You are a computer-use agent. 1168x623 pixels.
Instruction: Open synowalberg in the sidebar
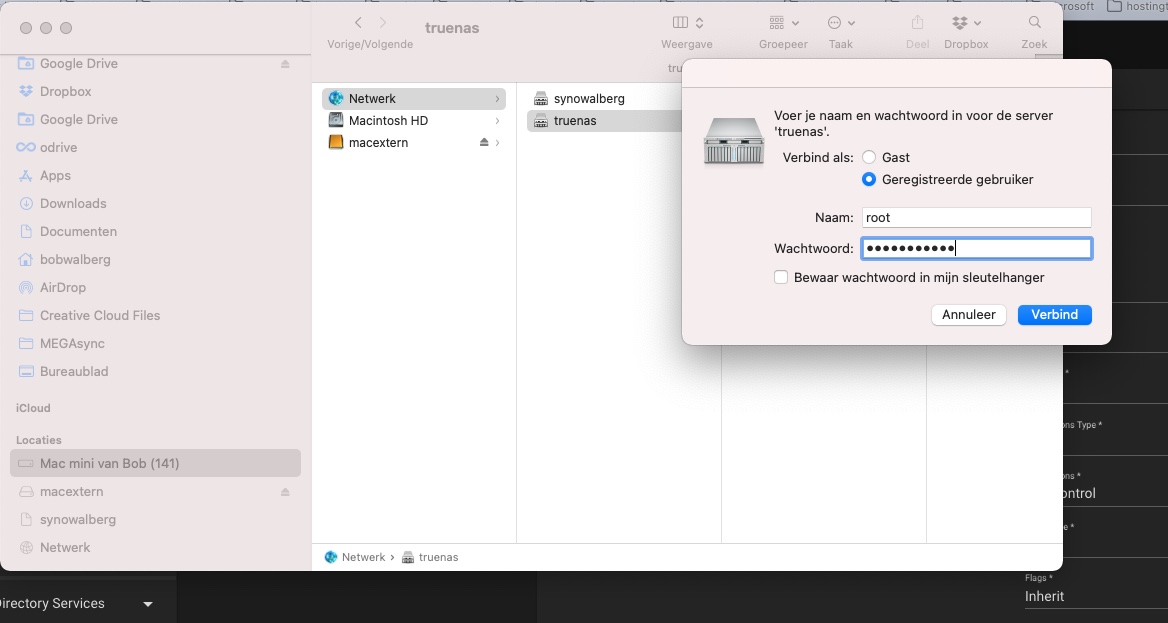coord(77,519)
